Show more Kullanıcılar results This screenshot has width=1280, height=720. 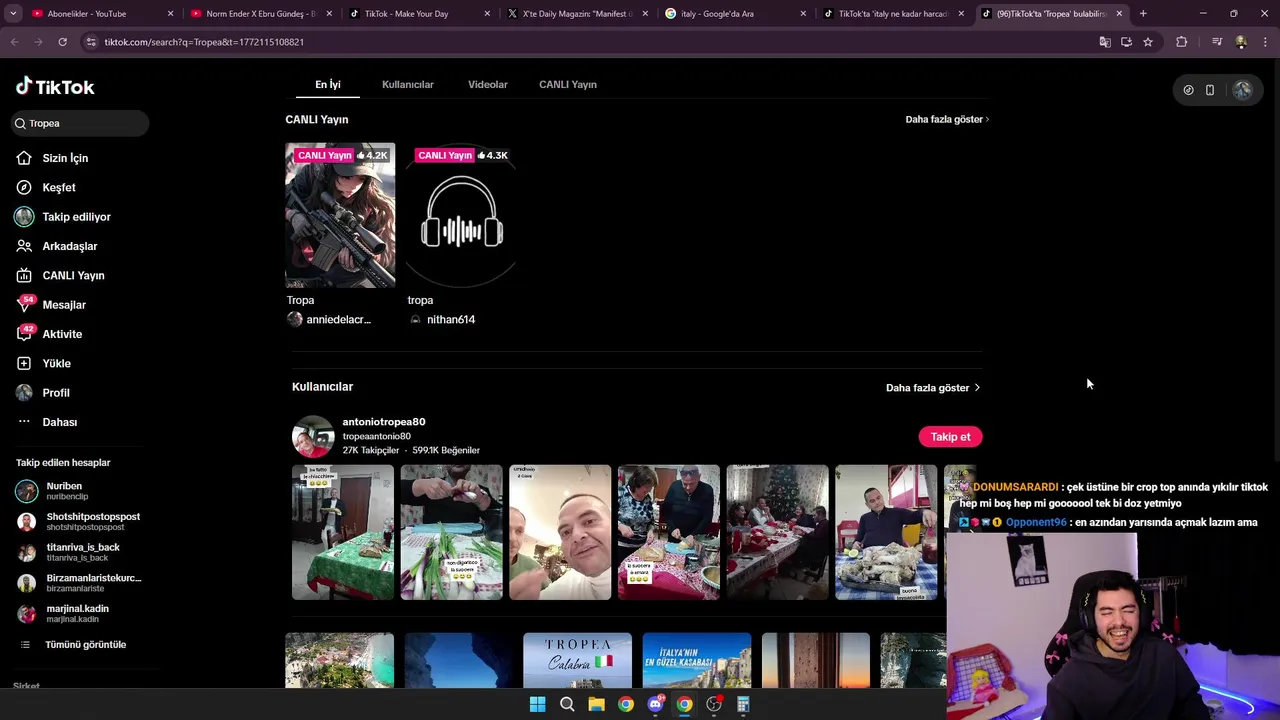pos(933,387)
